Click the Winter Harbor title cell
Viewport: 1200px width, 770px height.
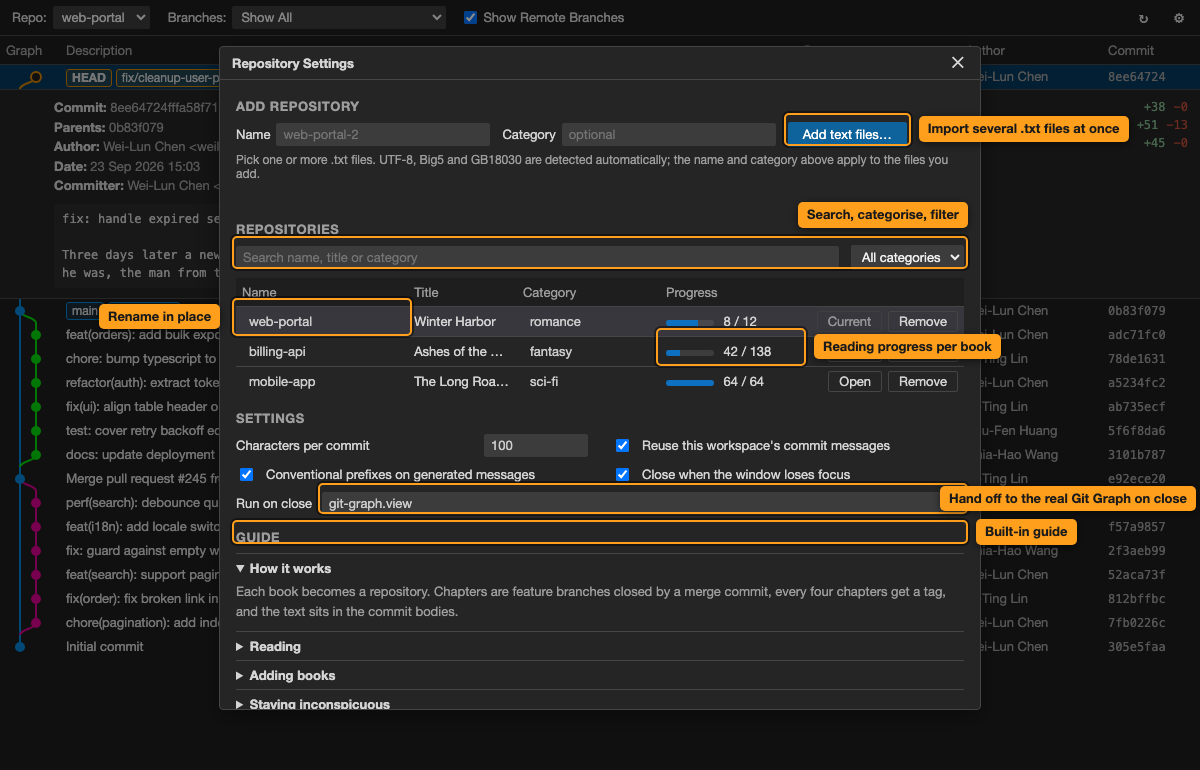pos(455,322)
